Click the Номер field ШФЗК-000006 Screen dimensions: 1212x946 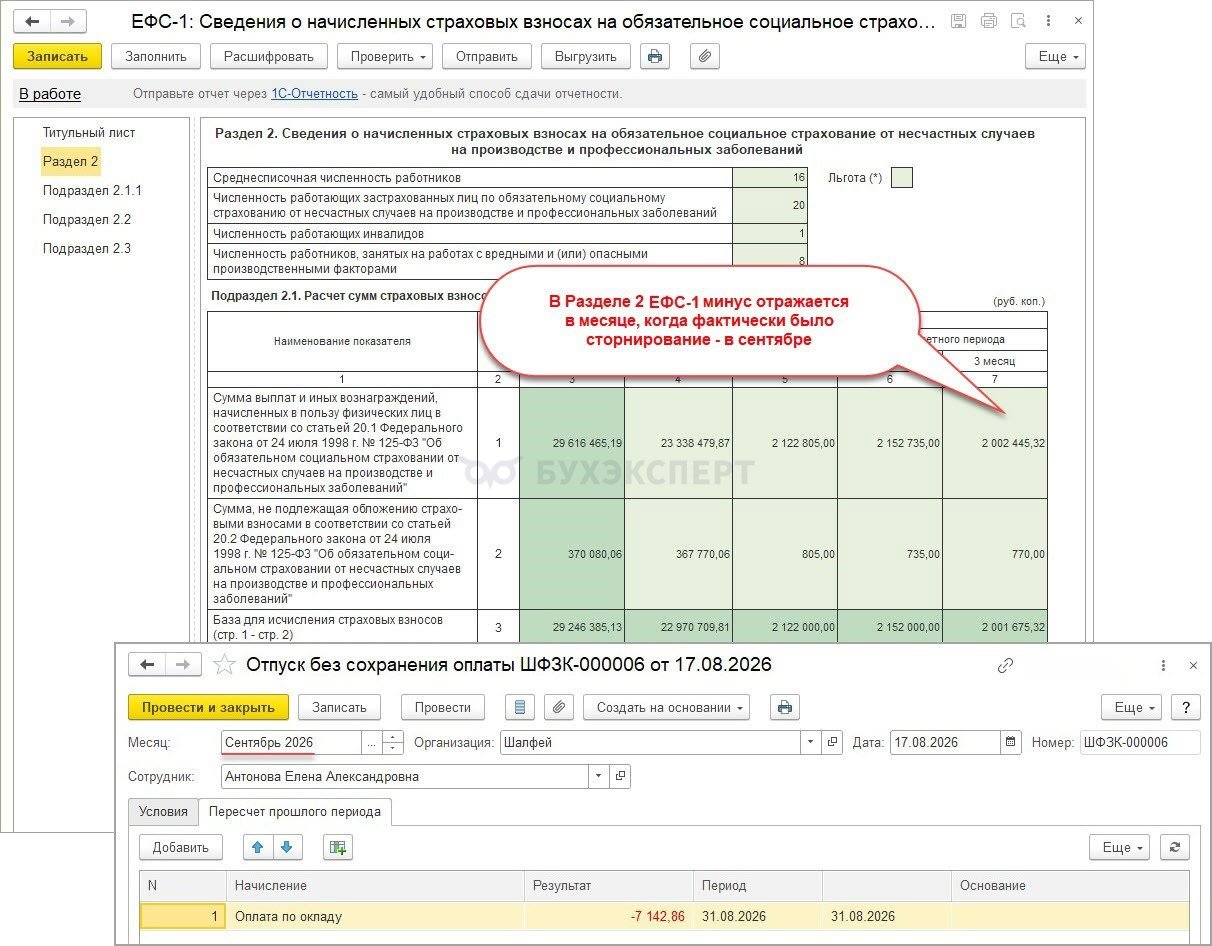click(1140, 742)
